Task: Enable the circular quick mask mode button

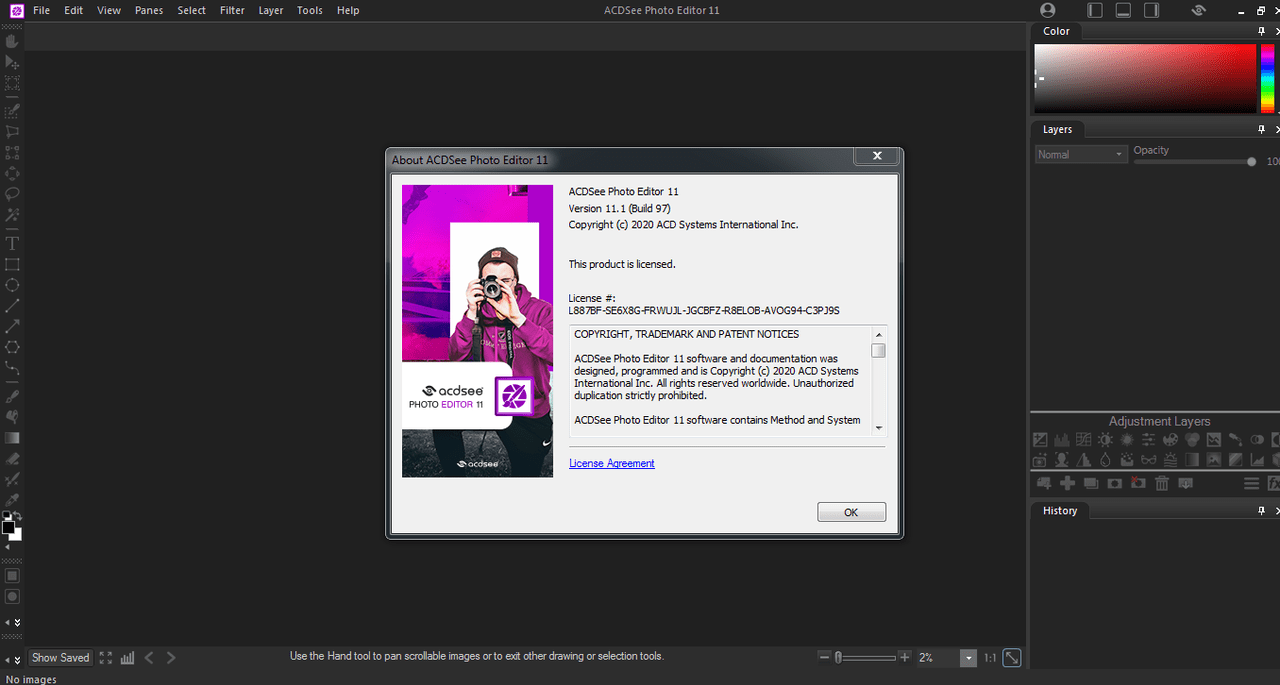Action: (x=12, y=596)
